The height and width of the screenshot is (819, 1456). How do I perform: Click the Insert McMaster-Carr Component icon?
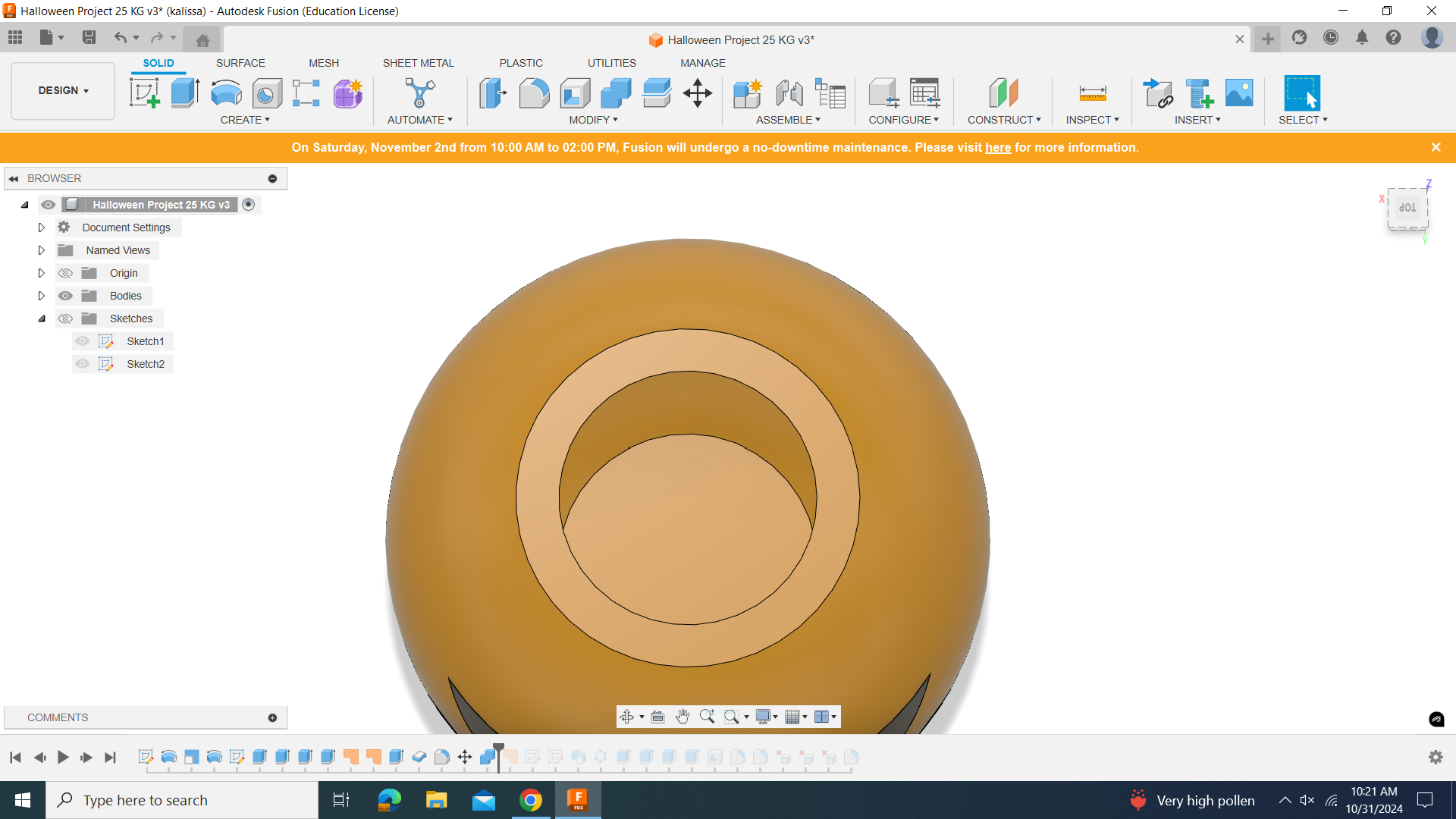[x=1199, y=93]
